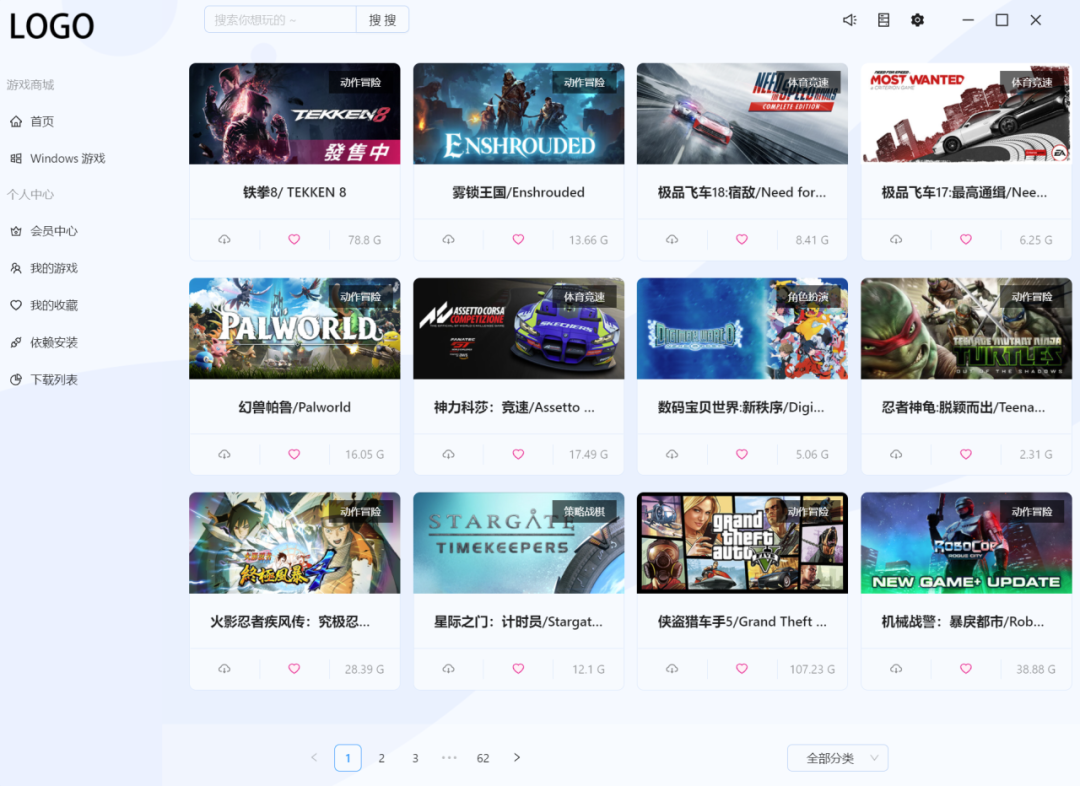Go to next page with the arrow
The width and height of the screenshot is (1080, 786).
point(517,758)
